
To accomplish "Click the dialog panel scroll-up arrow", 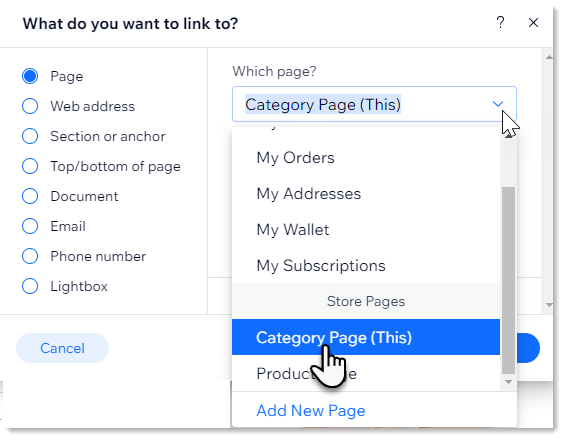I will click(x=549, y=58).
